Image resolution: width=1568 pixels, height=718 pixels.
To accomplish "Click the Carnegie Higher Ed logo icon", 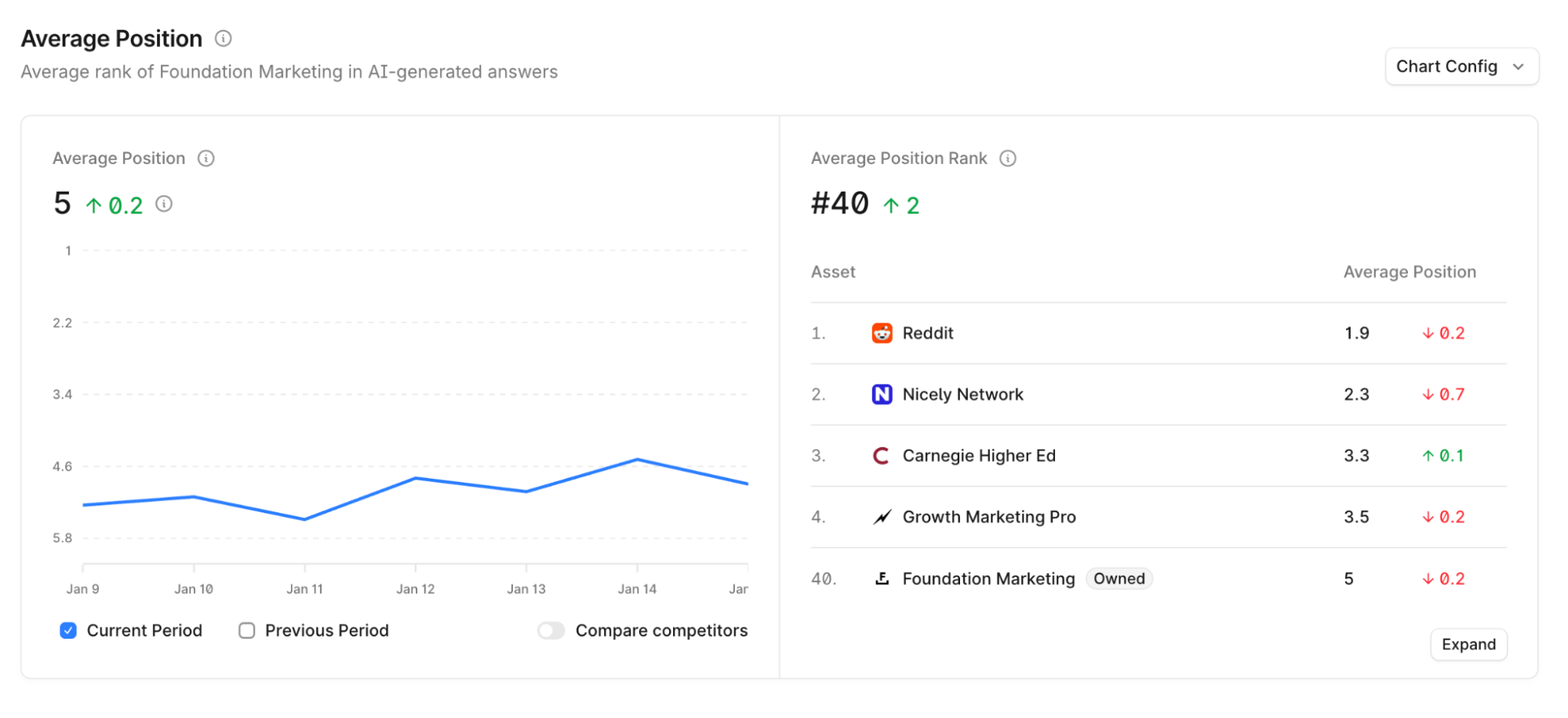I will pyautogui.click(x=882, y=456).
